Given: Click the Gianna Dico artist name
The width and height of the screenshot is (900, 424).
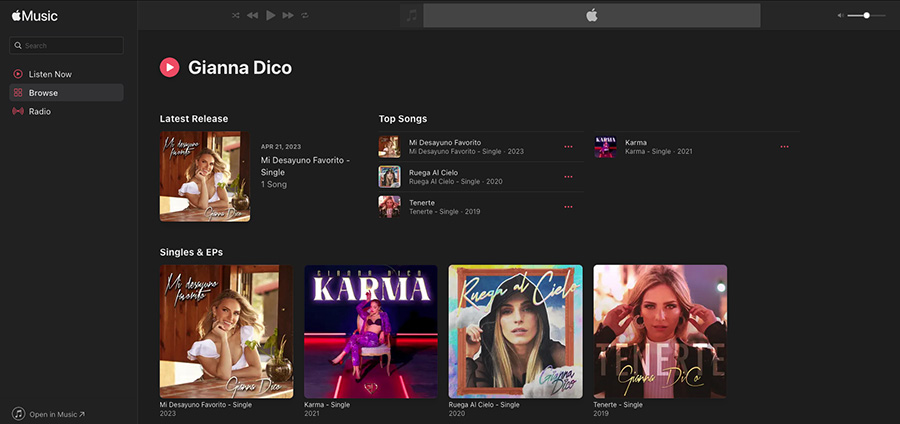Looking at the screenshot, I should pos(240,68).
